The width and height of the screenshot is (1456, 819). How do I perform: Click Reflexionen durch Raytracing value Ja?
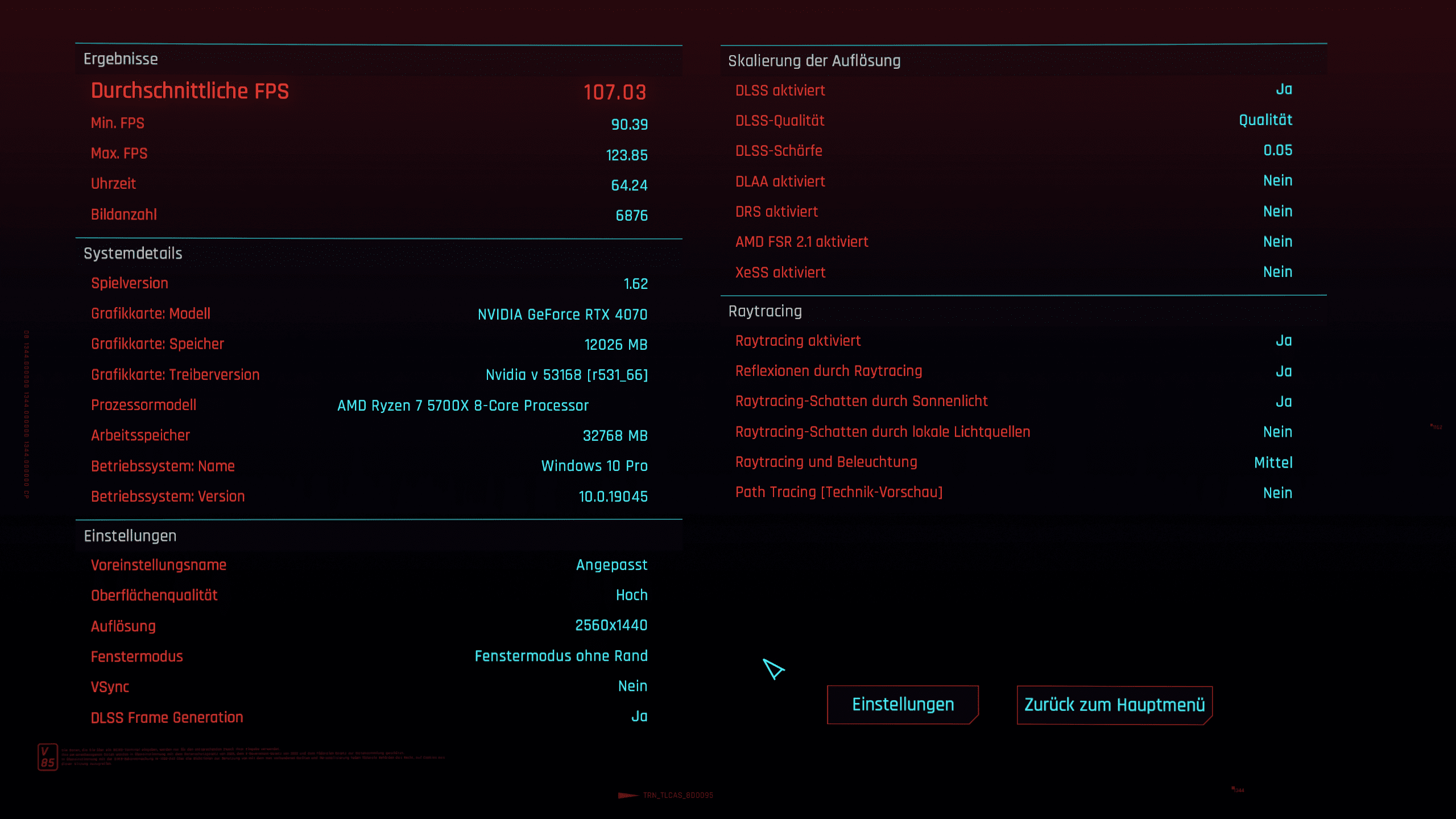1284,371
